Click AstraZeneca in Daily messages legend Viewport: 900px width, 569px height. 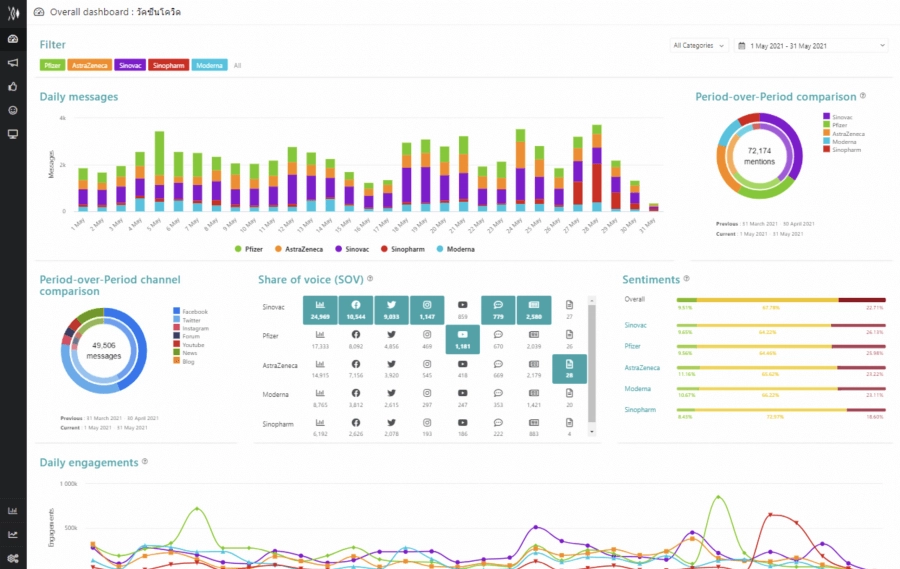click(307, 248)
